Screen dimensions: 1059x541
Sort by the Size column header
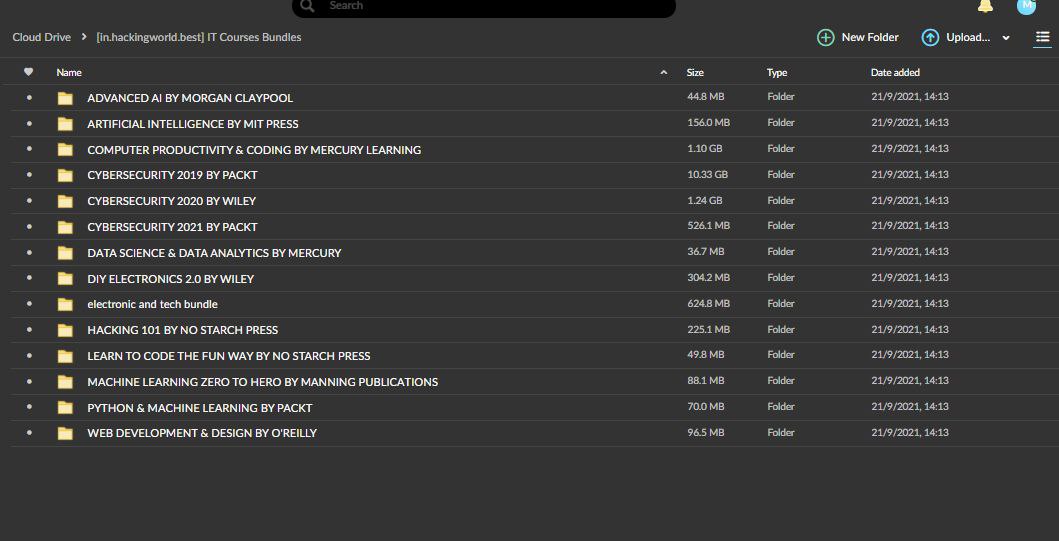[x=695, y=72]
